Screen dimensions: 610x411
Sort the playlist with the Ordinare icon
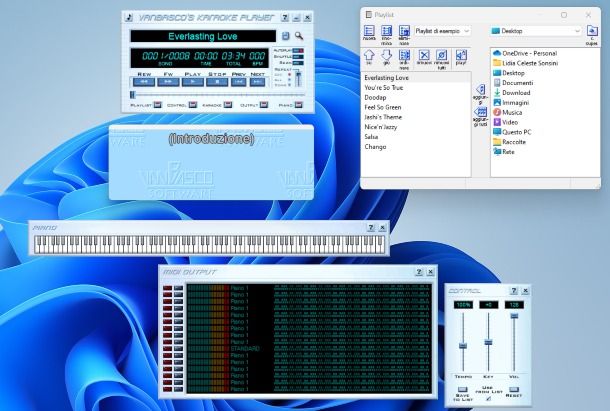pos(404,59)
